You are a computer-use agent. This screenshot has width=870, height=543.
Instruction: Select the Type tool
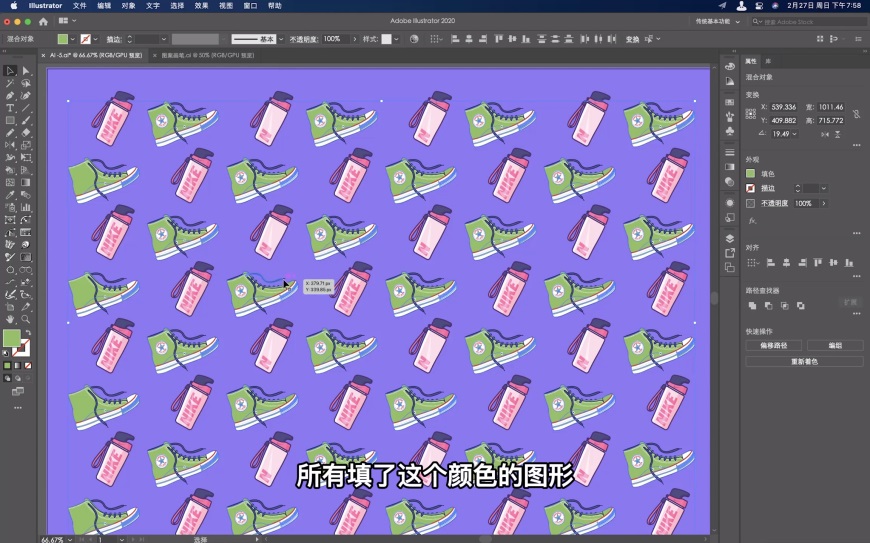coord(9,108)
